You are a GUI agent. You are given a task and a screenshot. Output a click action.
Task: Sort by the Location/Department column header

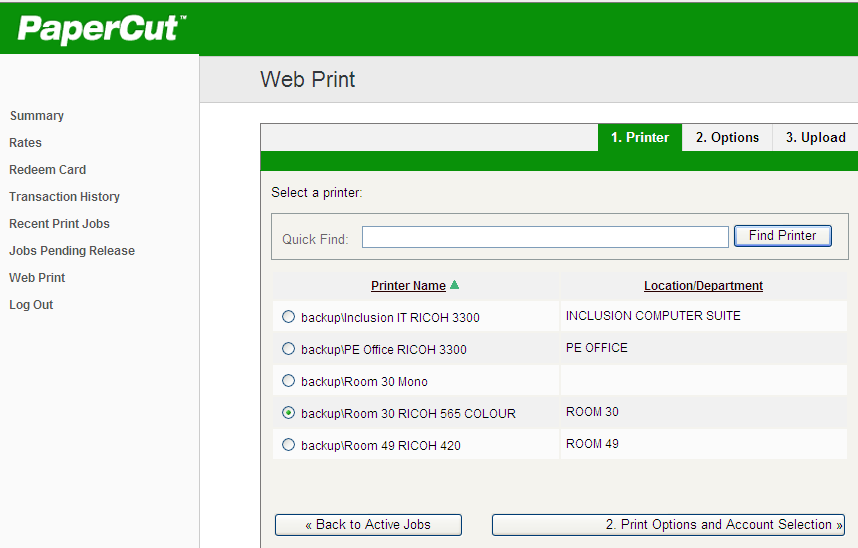coord(703,286)
